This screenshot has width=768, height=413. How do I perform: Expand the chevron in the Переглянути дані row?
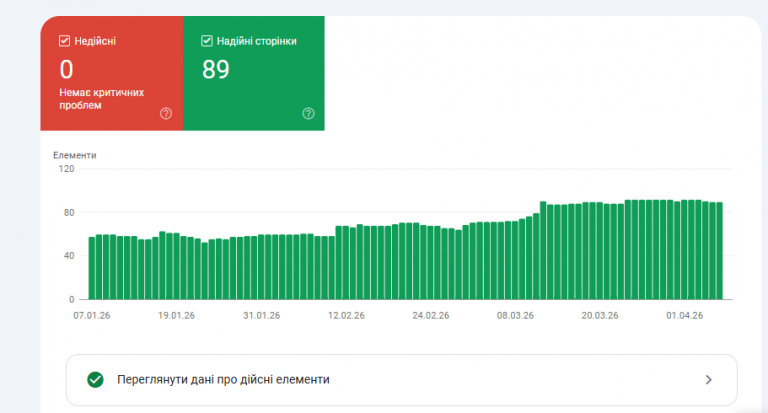click(708, 380)
